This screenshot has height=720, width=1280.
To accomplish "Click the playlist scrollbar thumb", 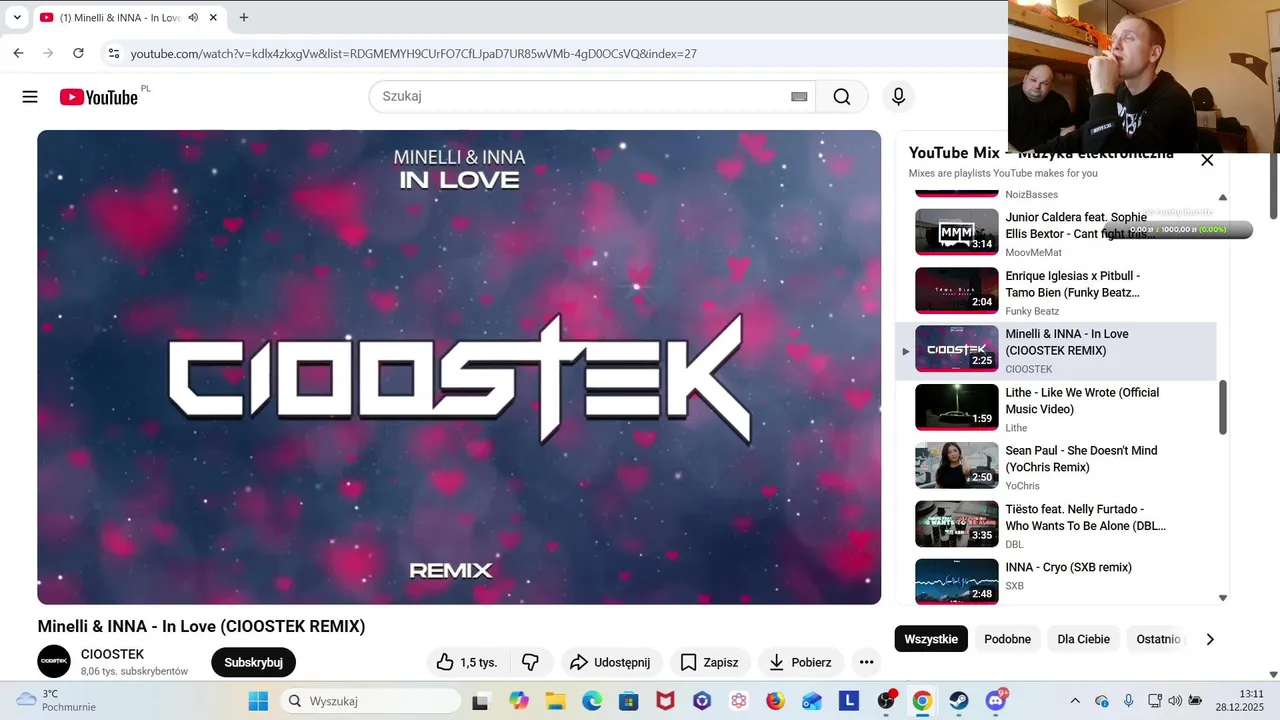I will pyautogui.click(x=1222, y=406).
